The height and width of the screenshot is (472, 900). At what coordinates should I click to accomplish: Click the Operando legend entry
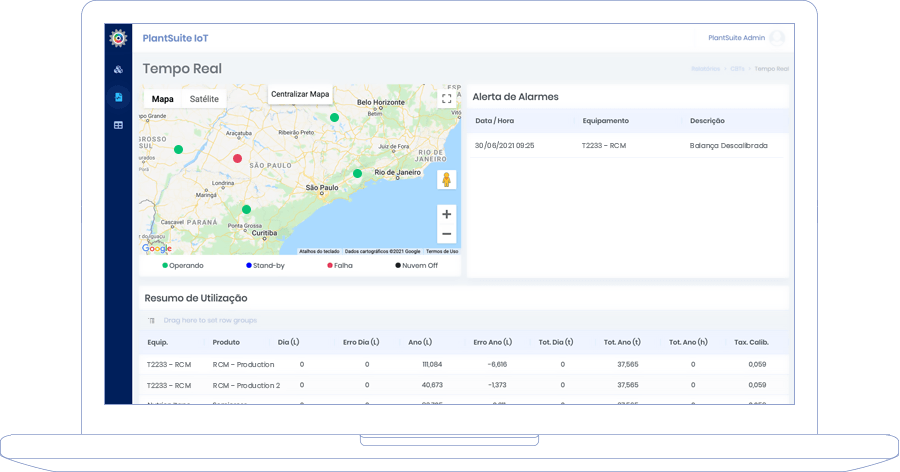point(183,265)
